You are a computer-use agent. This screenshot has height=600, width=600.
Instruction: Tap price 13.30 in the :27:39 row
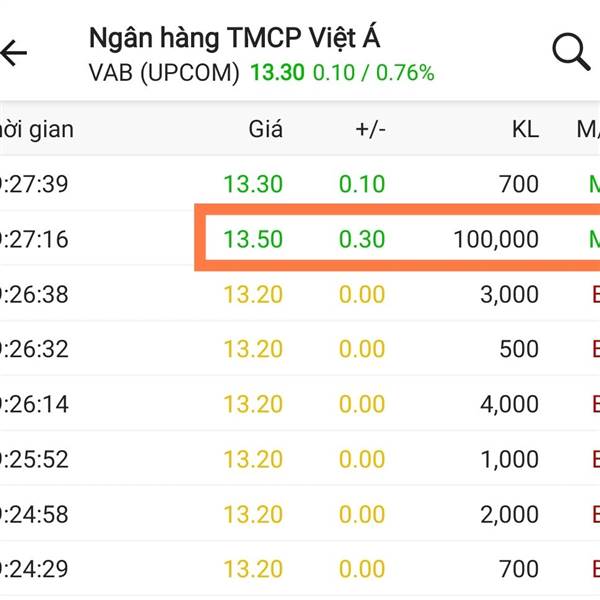pyautogui.click(x=253, y=184)
